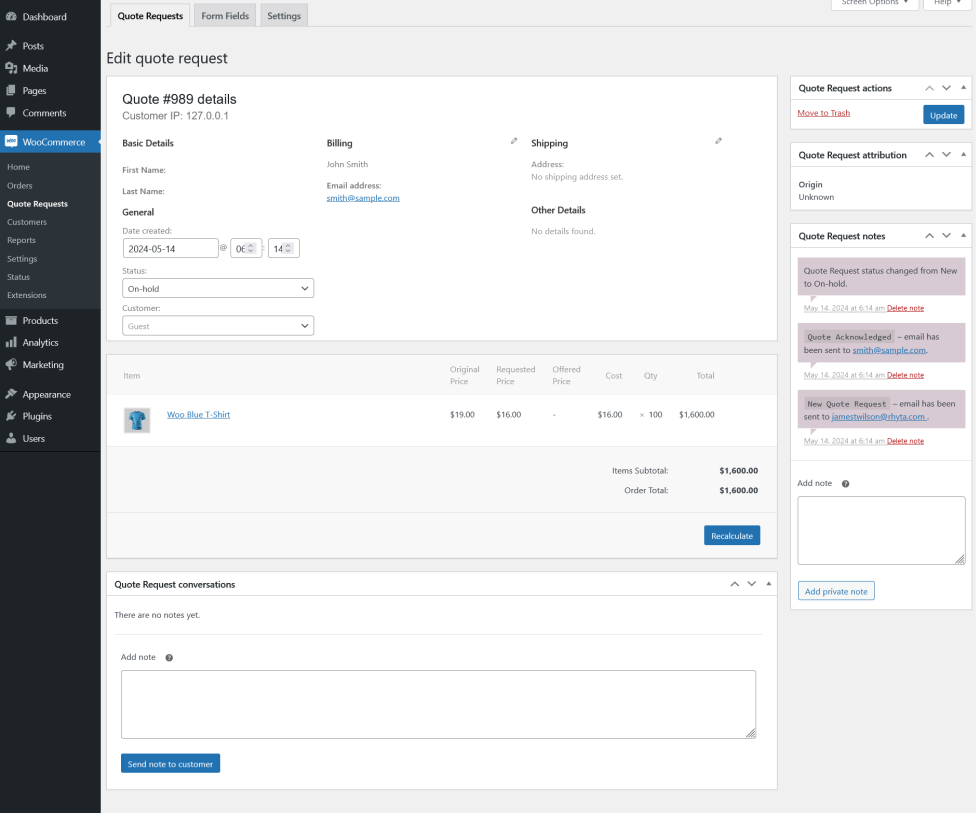Switch to the Settings tab
This screenshot has width=980, height=813.
point(284,16)
